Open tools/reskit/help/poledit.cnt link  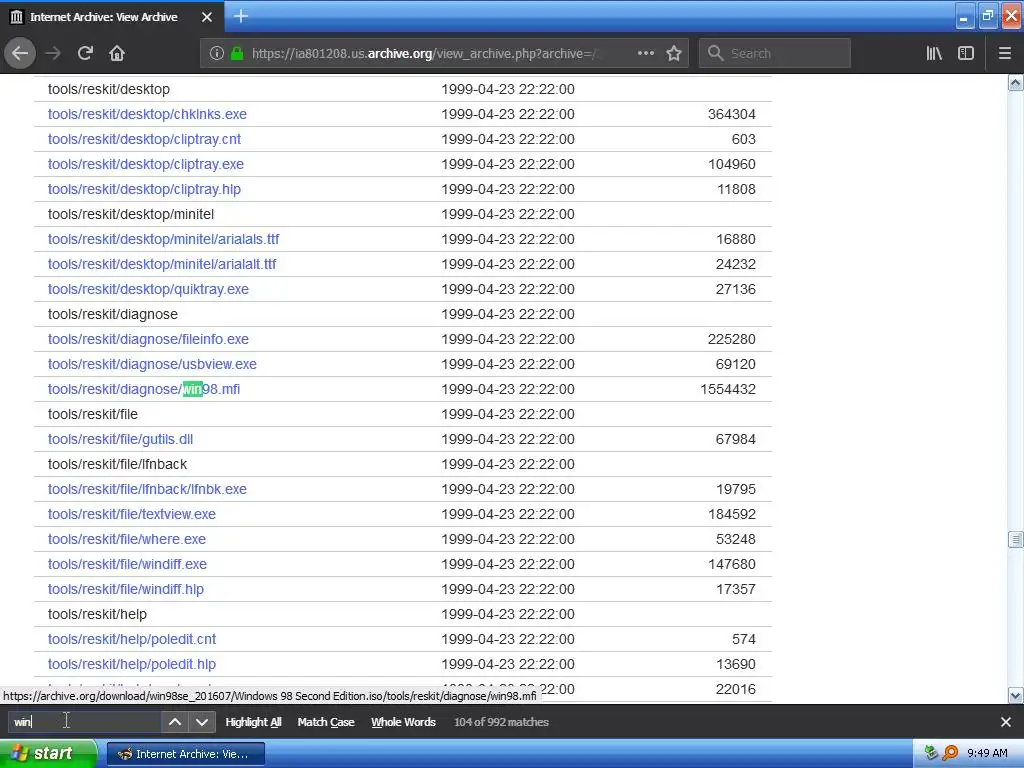(132, 639)
